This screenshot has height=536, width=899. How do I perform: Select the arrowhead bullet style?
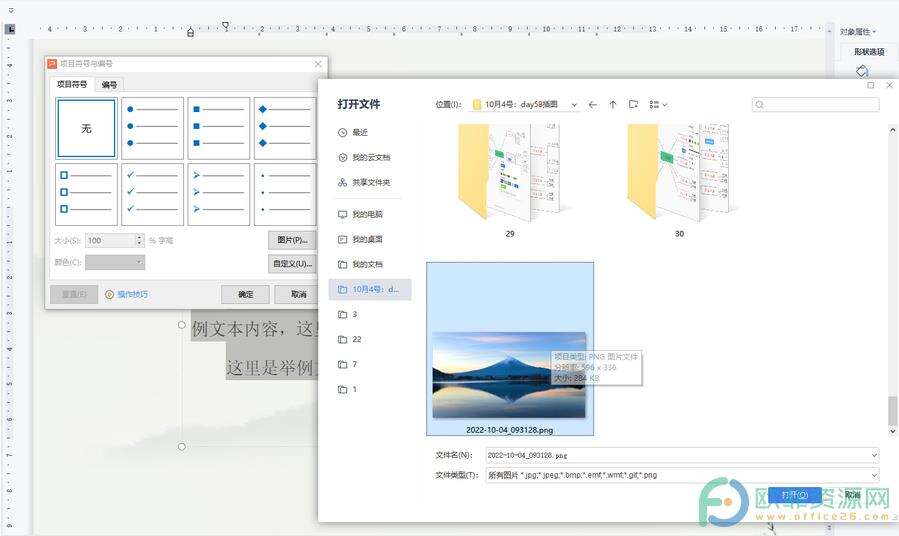219,194
